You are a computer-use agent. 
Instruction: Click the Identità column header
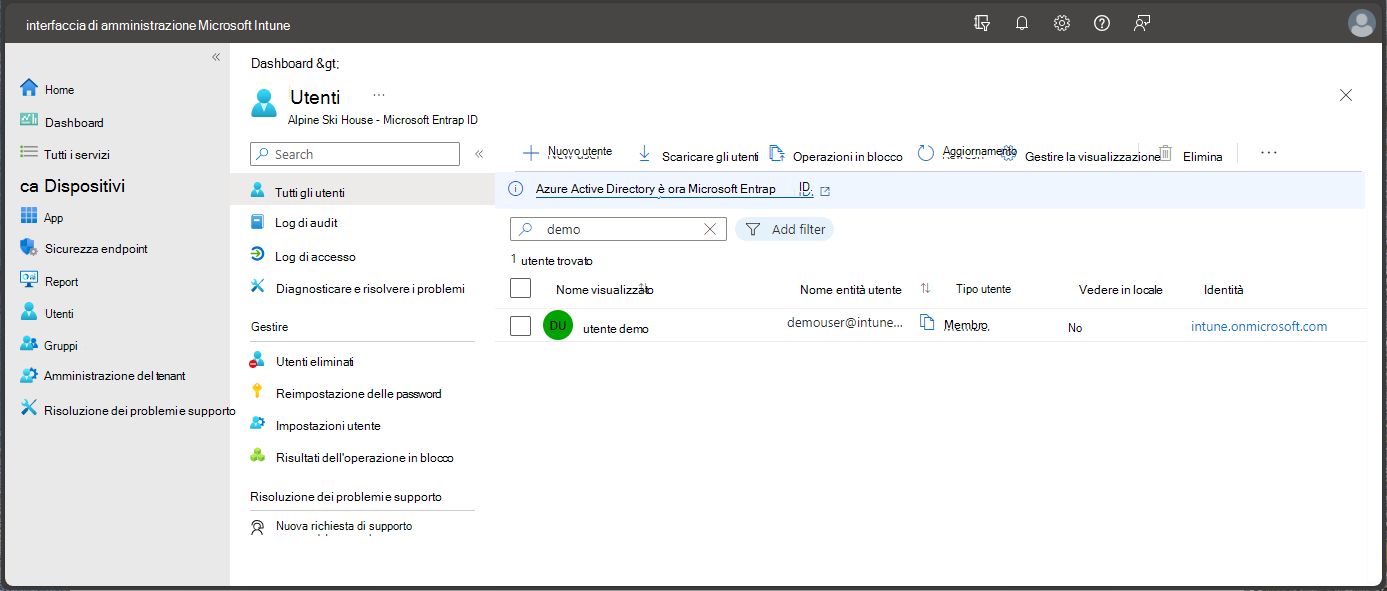point(1224,289)
